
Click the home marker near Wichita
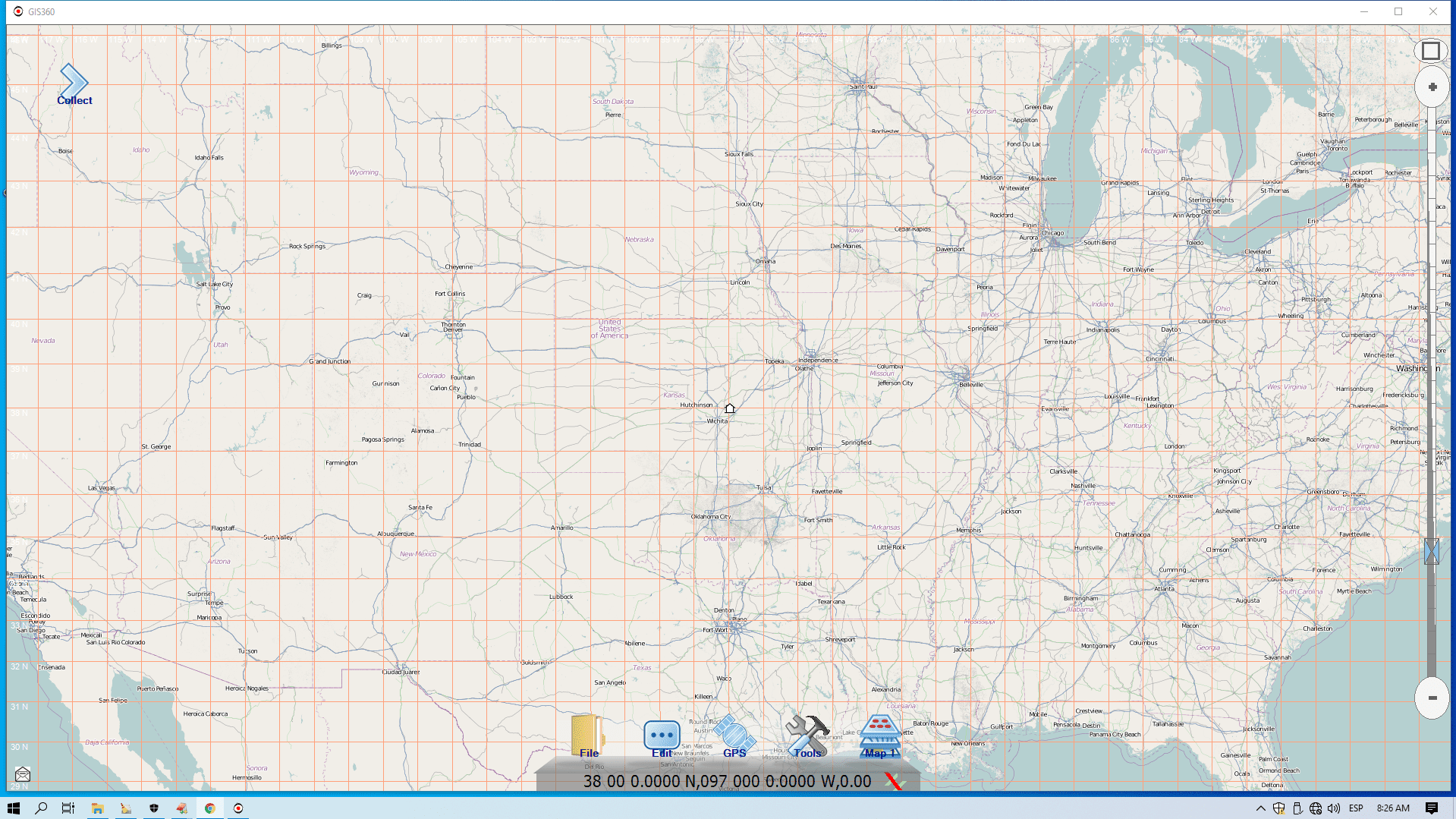pyautogui.click(x=730, y=408)
